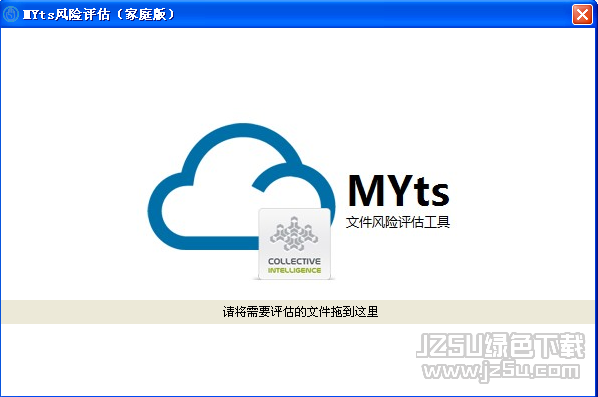598x397 pixels.
Task: Click the window title MYts风险评估（家庭版）
Action: (99, 14)
